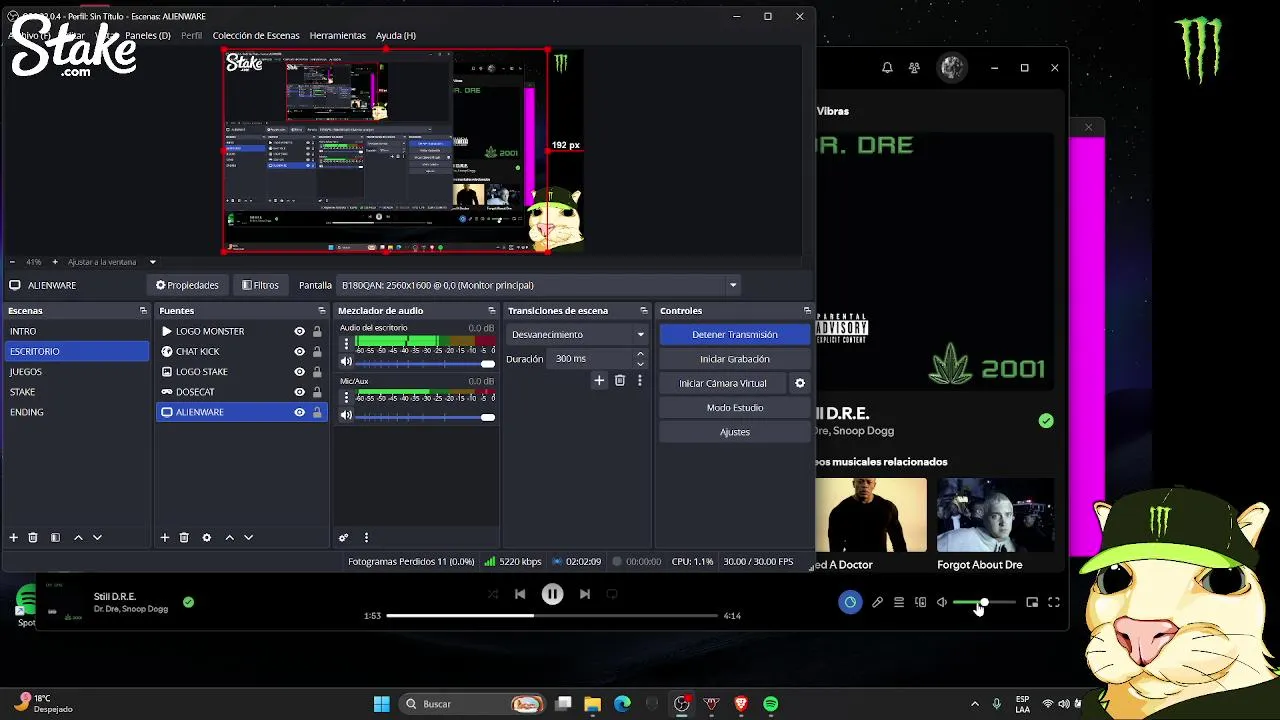Open source properties gear in Fuentes toolbar
The image size is (1280, 720).
click(207, 537)
